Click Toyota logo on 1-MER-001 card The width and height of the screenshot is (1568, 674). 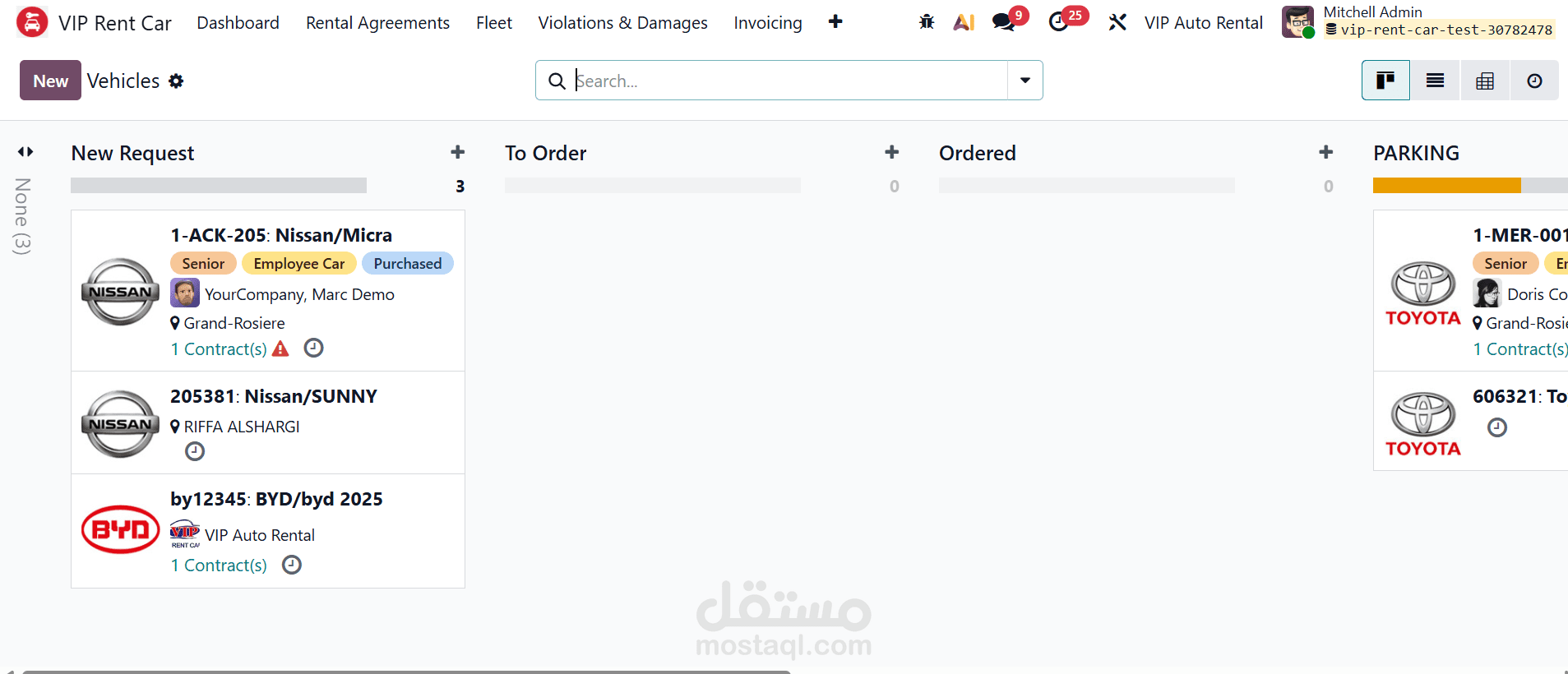[x=1422, y=293]
